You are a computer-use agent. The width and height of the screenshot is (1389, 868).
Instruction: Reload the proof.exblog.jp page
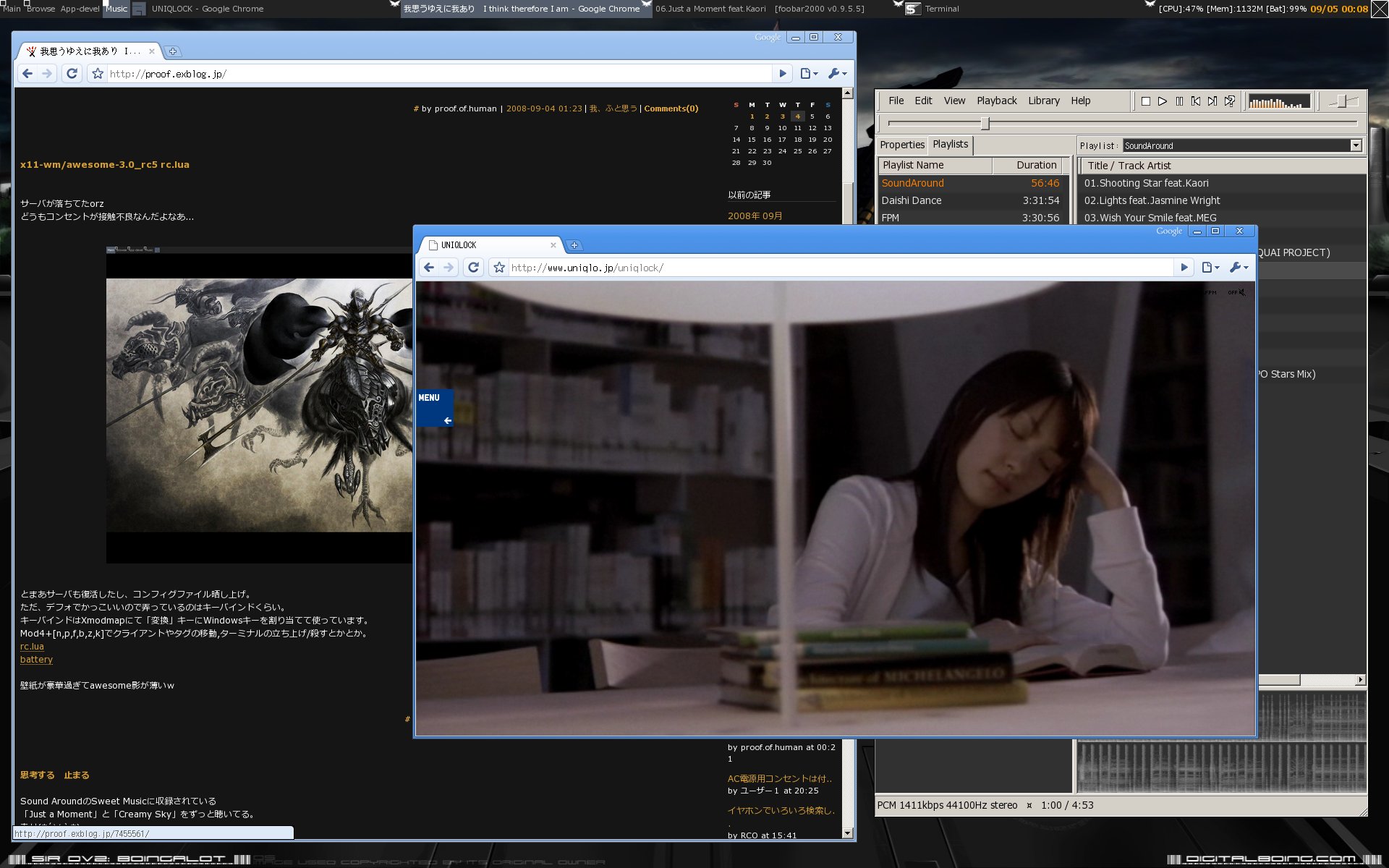tap(72, 74)
